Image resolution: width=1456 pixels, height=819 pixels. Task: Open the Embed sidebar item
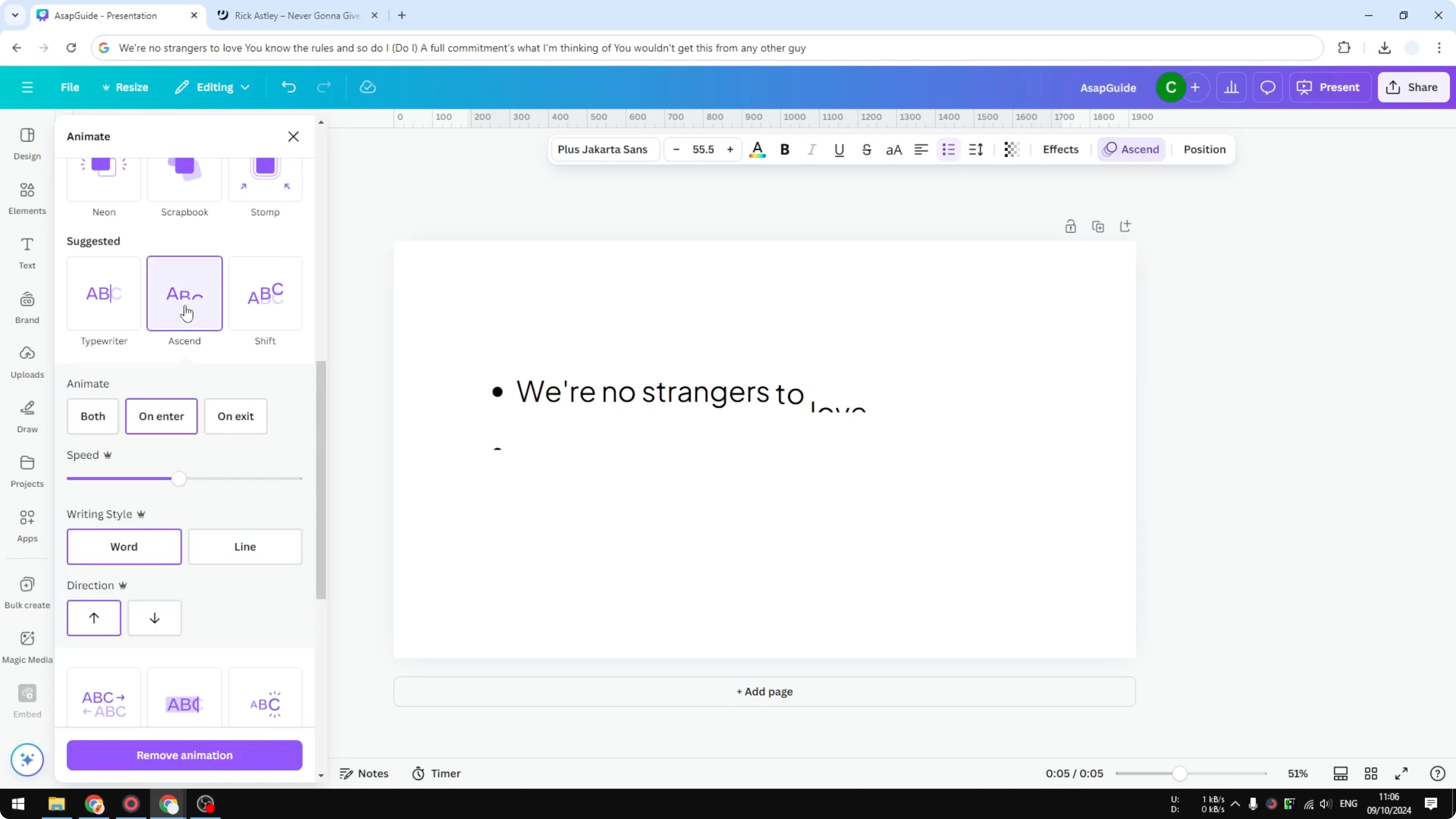[27, 701]
